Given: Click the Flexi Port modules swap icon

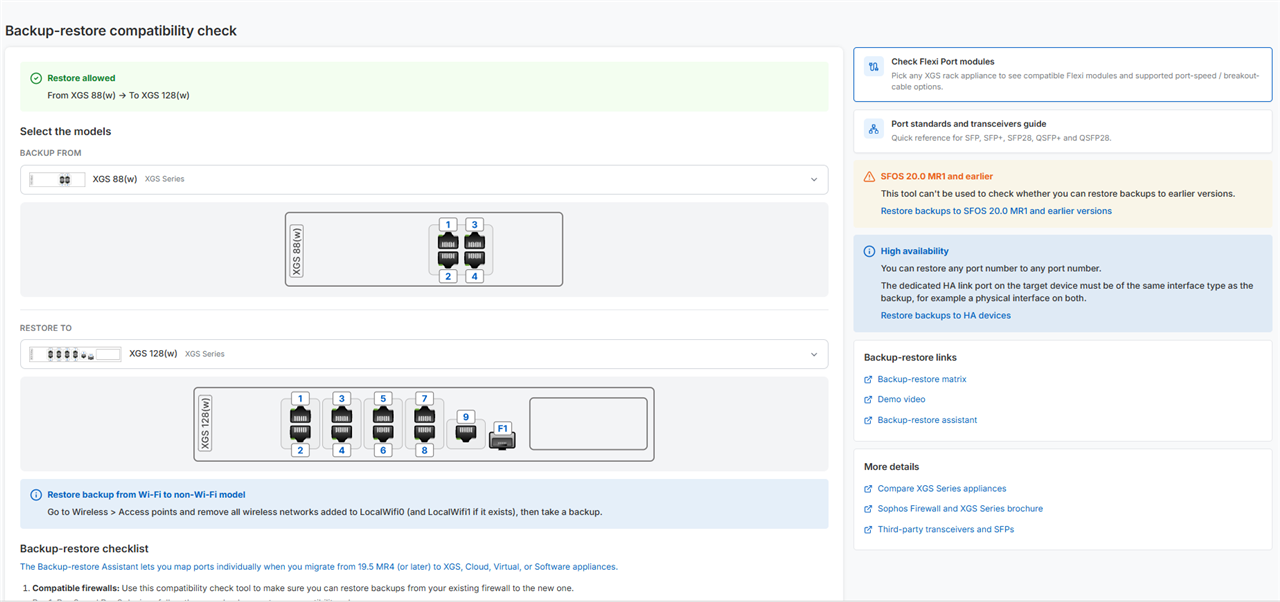Looking at the screenshot, I should (873, 67).
